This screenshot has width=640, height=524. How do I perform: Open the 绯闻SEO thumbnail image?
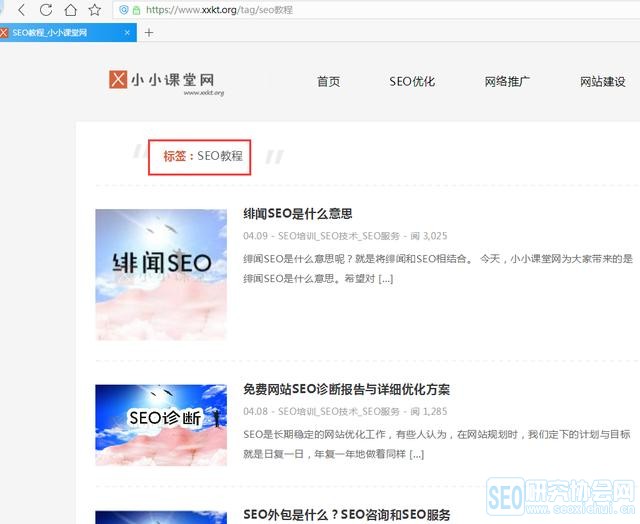161,275
